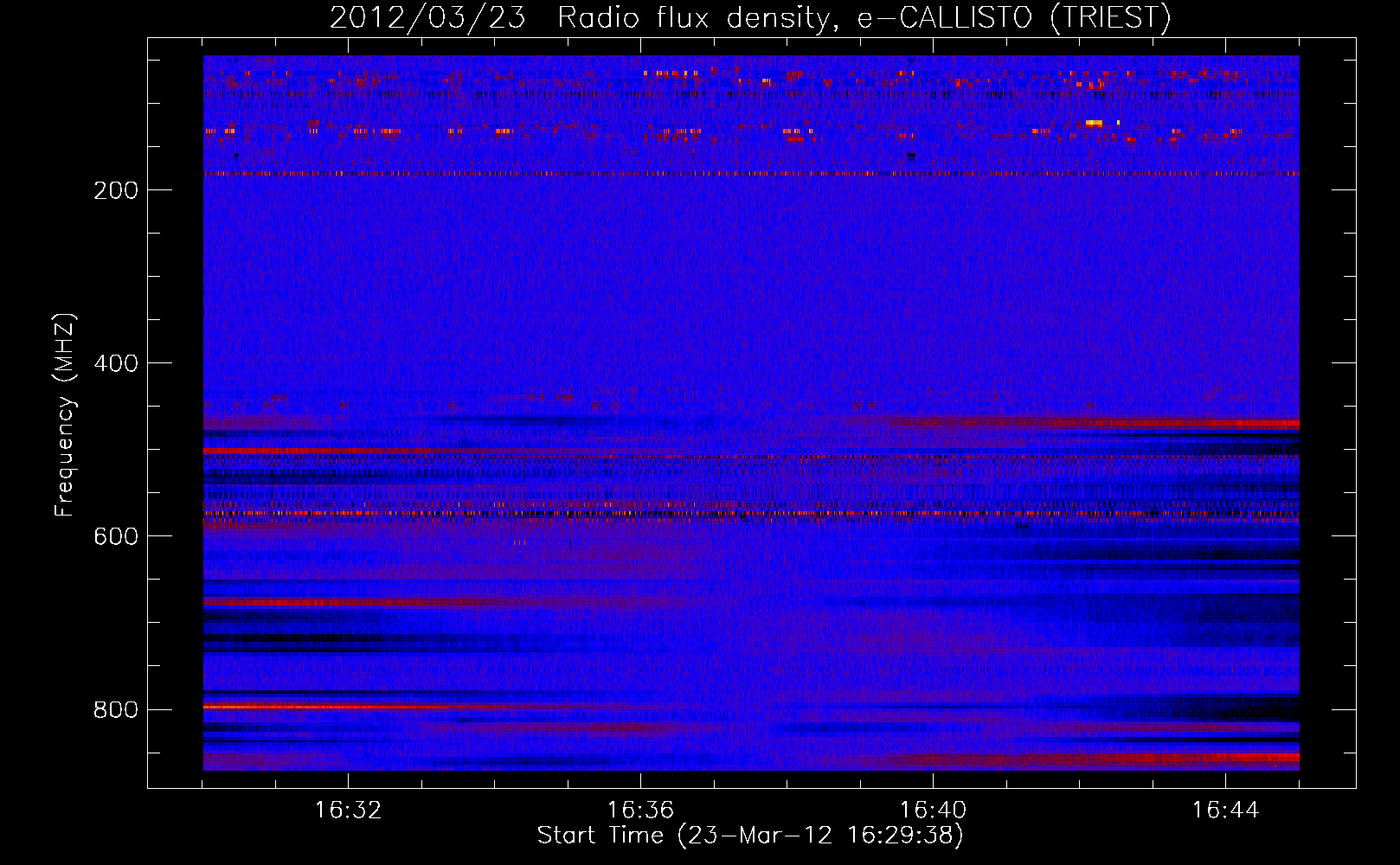The width and height of the screenshot is (1400, 865).
Task: Click the 200 frequency tick label
Action: 116,190
